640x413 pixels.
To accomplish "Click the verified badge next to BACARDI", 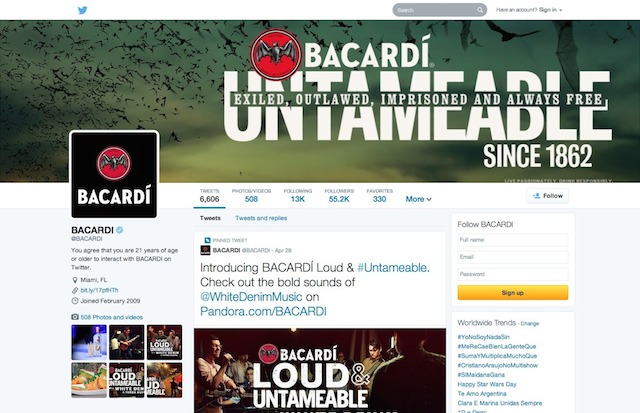I will pos(120,230).
